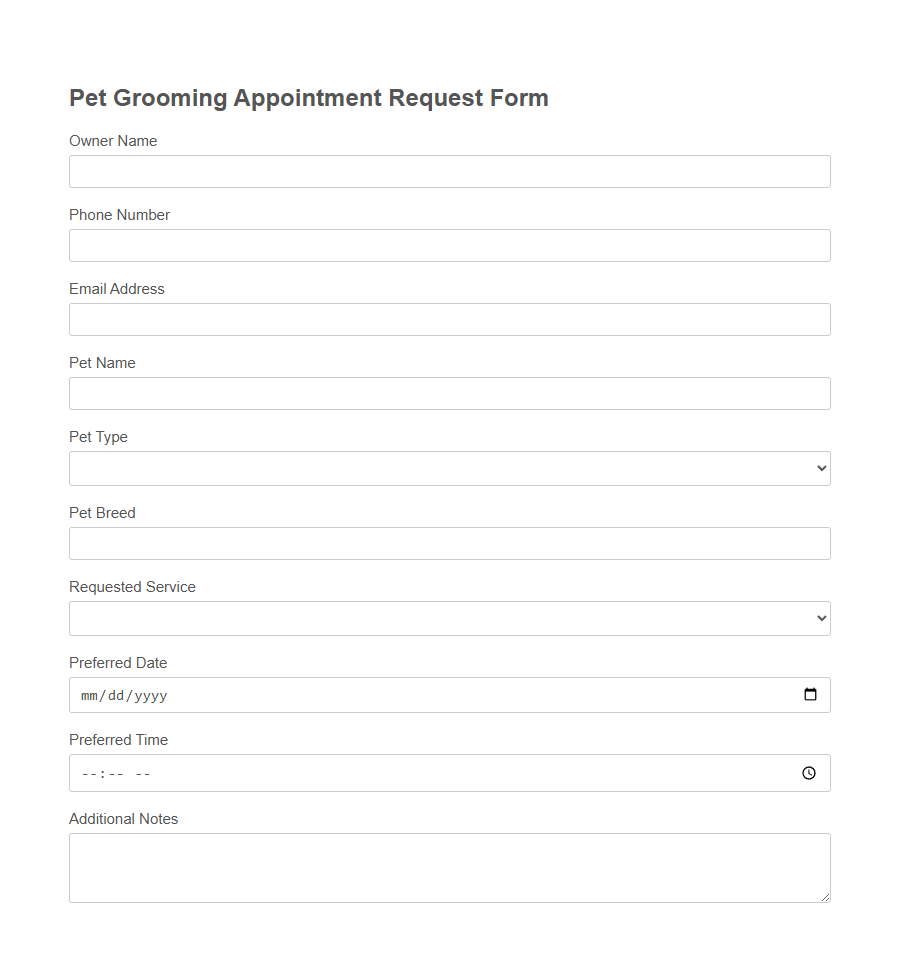The image size is (900, 971).
Task: Click the Preferred Time label
Action: pos(118,740)
